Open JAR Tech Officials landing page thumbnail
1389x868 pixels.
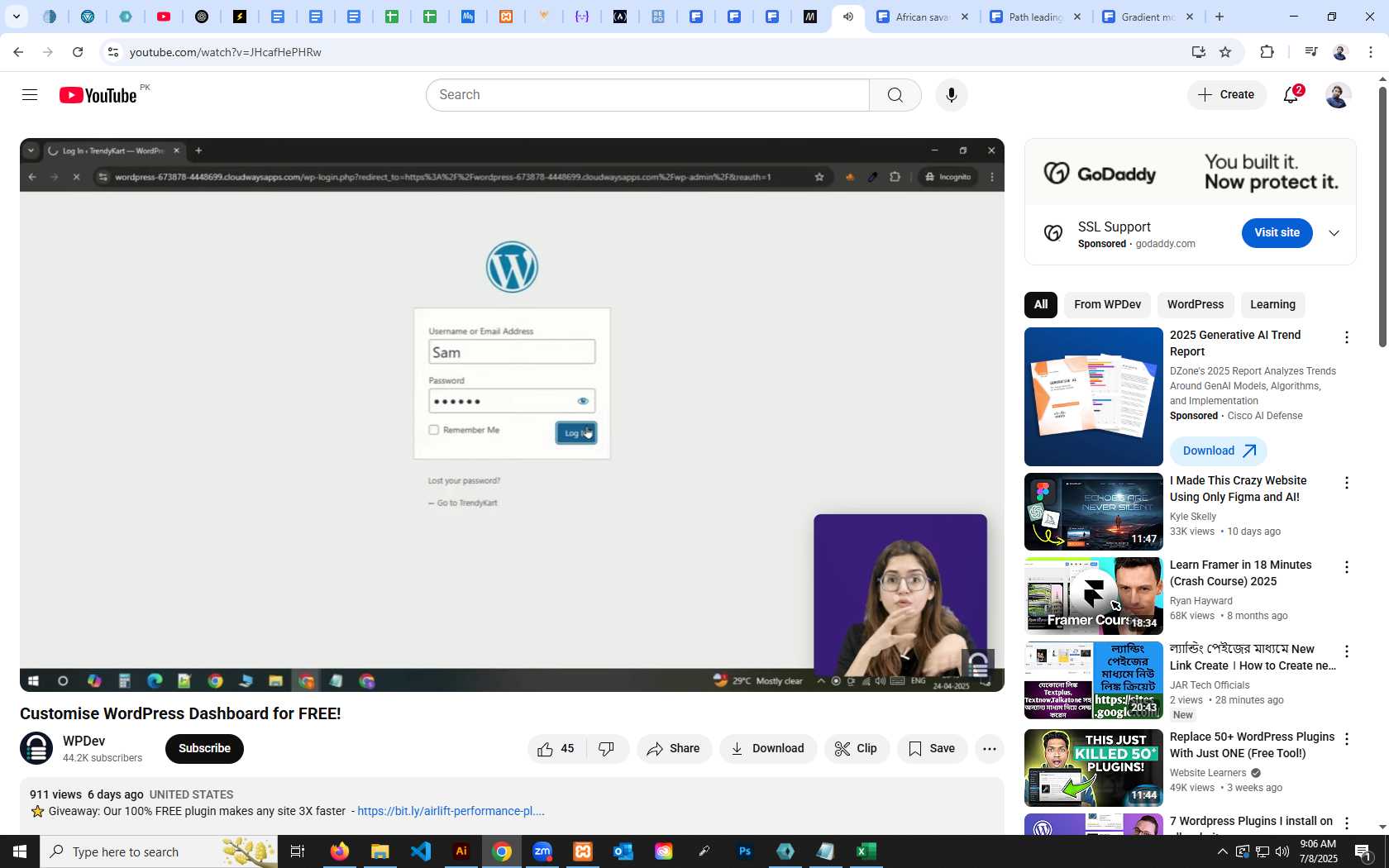[1093, 680]
